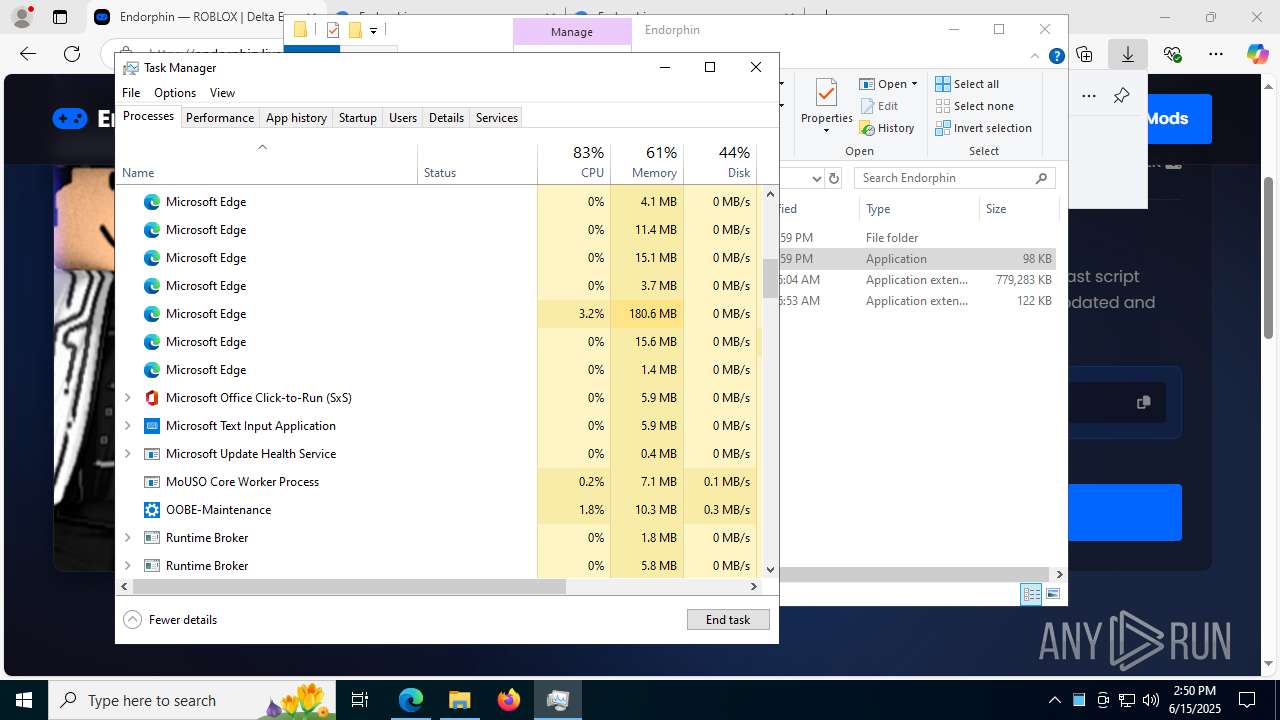The image size is (1280, 720).
Task: Click History in the Explorer ribbon
Action: point(887,128)
